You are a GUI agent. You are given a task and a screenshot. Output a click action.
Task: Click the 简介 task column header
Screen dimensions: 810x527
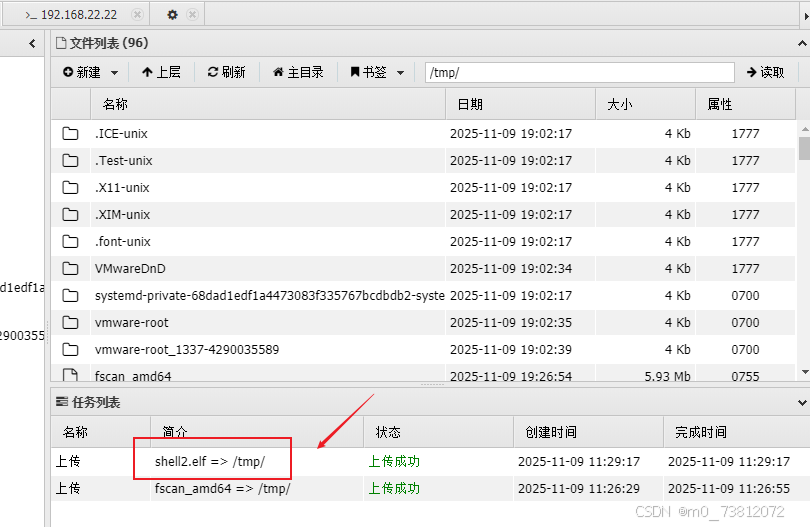point(257,432)
